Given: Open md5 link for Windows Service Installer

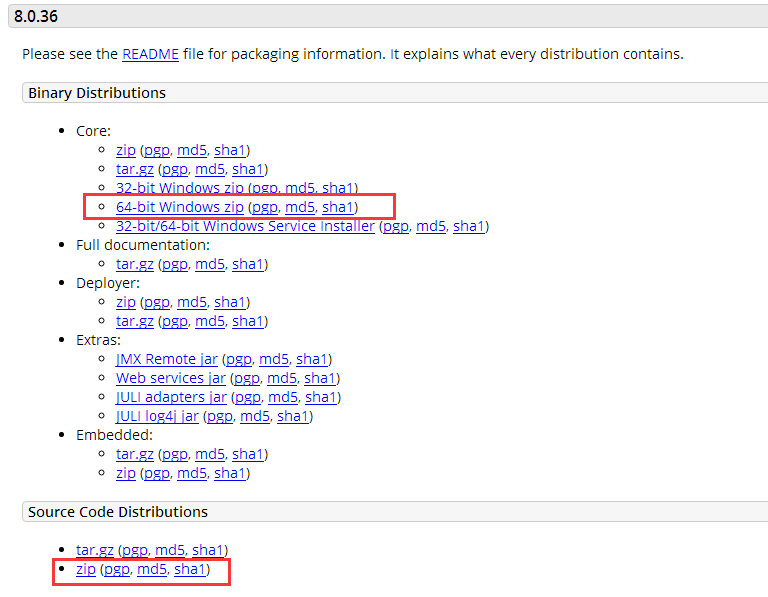Looking at the screenshot, I should pos(431,226).
